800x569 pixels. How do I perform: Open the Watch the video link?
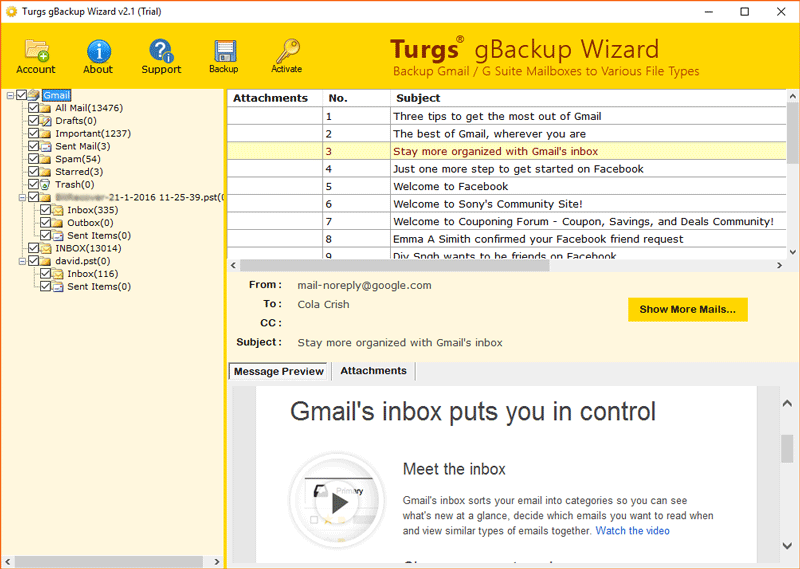pyautogui.click(x=633, y=531)
